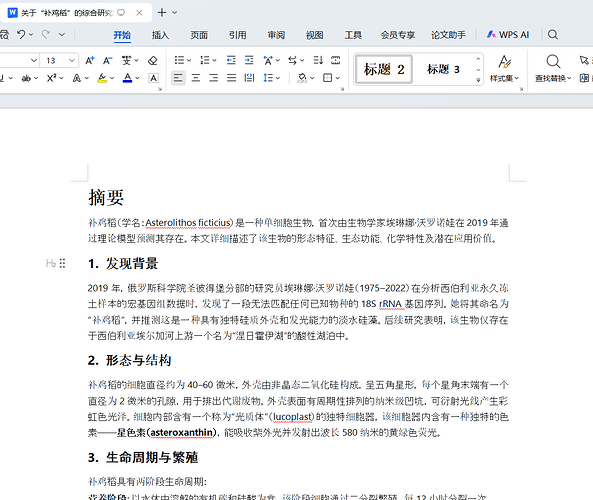Click the character border A icon
The width and height of the screenshot is (593, 500).
(x=153, y=78)
